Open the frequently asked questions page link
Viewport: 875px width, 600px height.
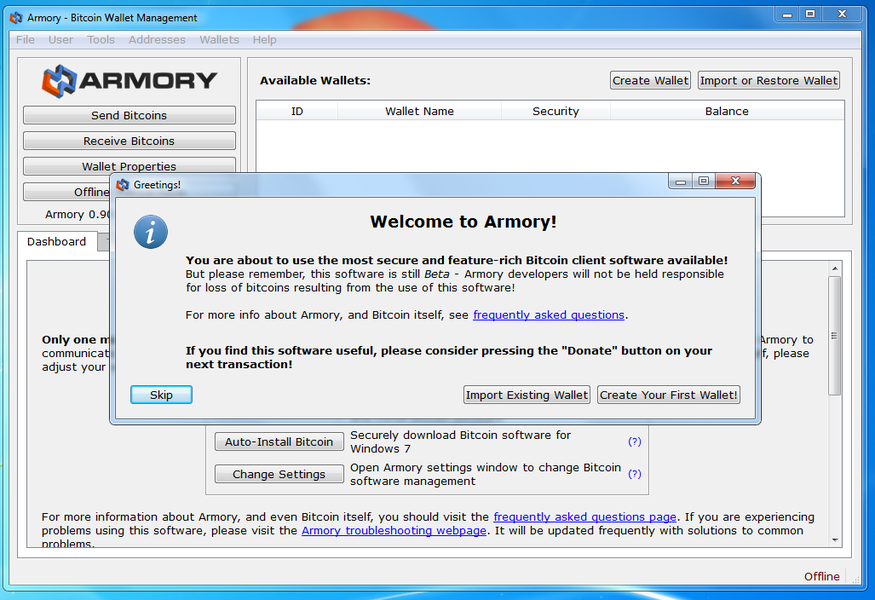(x=585, y=517)
